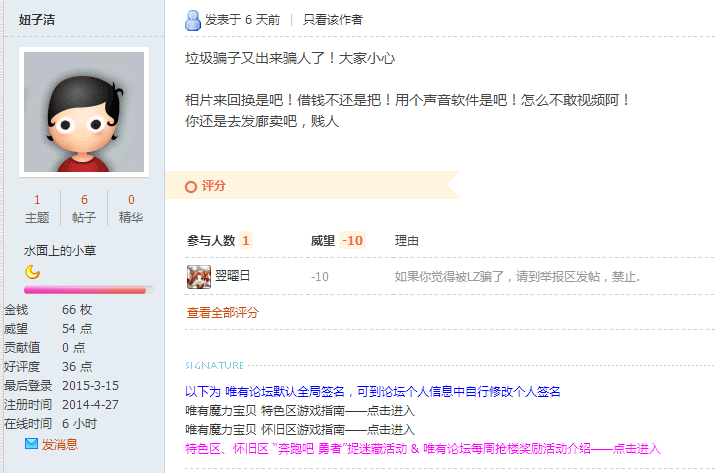Click the 帖子 count of 6
This screenshot has width=716, height=473.
point(84,200)
